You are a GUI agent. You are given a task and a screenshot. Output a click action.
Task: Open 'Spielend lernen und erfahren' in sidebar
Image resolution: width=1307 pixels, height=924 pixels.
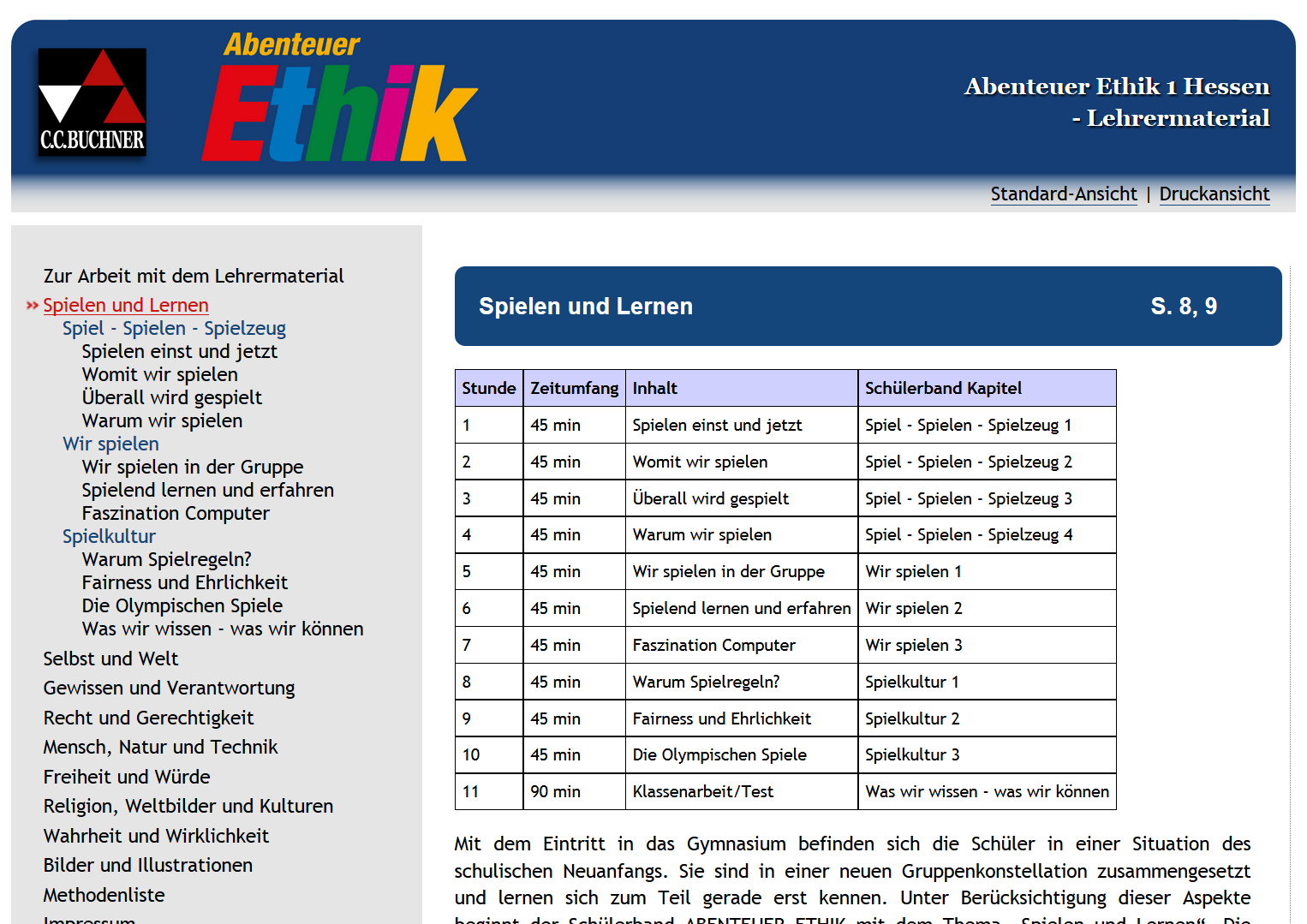pyautogui.click(x=208, y=490)
